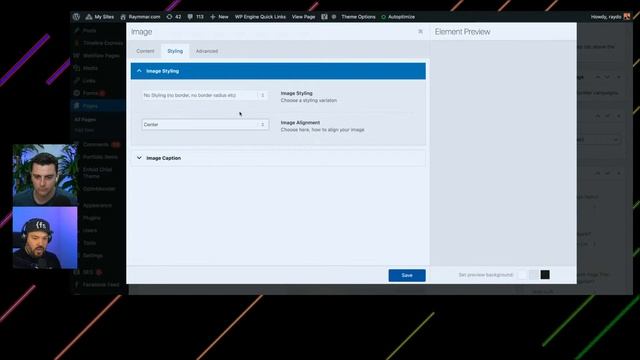Open All Pages submenu item
Image resolution: width=640 pixels, height=360 pixels.
(85, 120)
